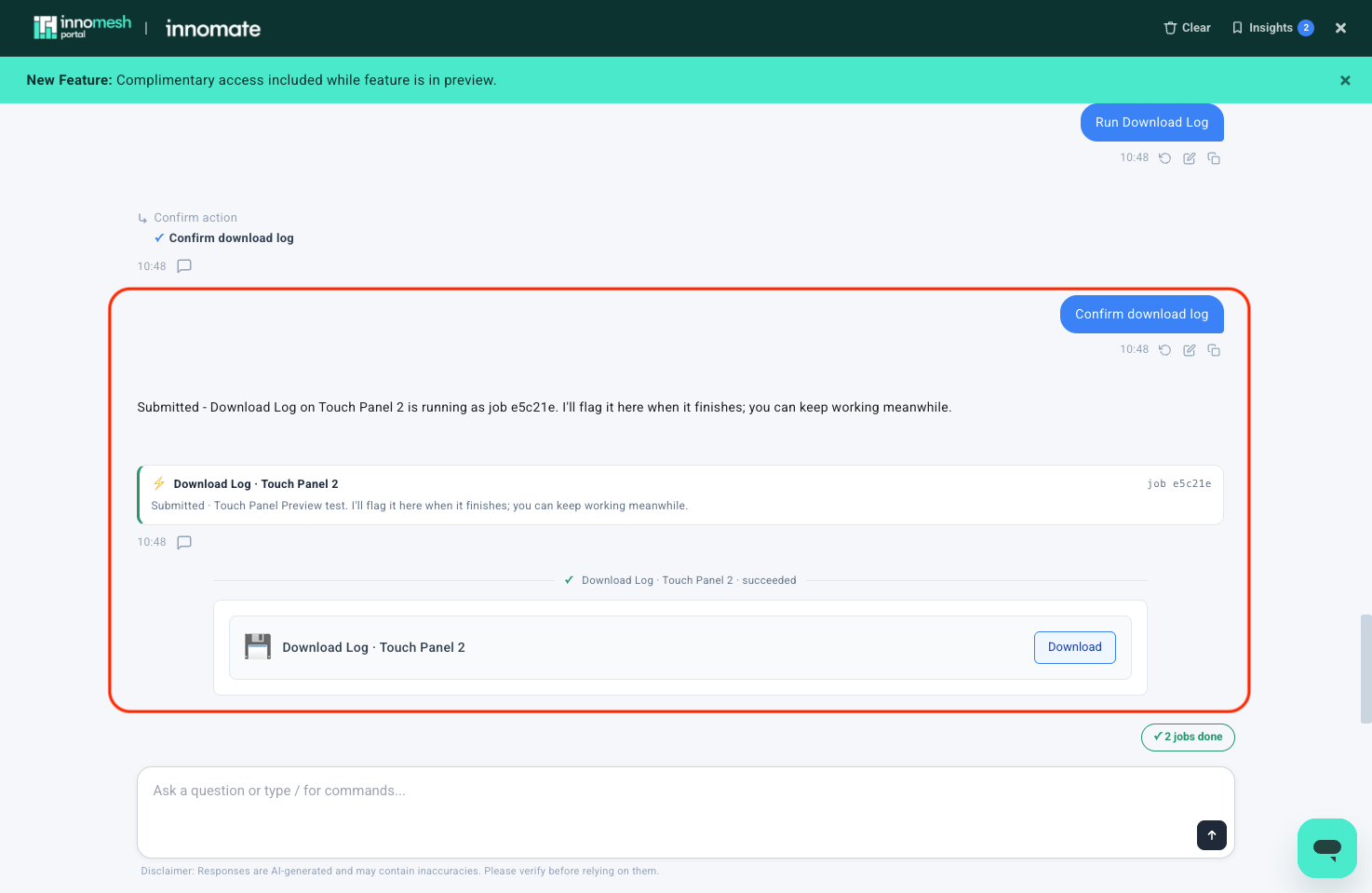The height and width of the screenshot is (893, 1372).
Task: Click the innomesh portal logo
Action: click(x=82, y=28)
